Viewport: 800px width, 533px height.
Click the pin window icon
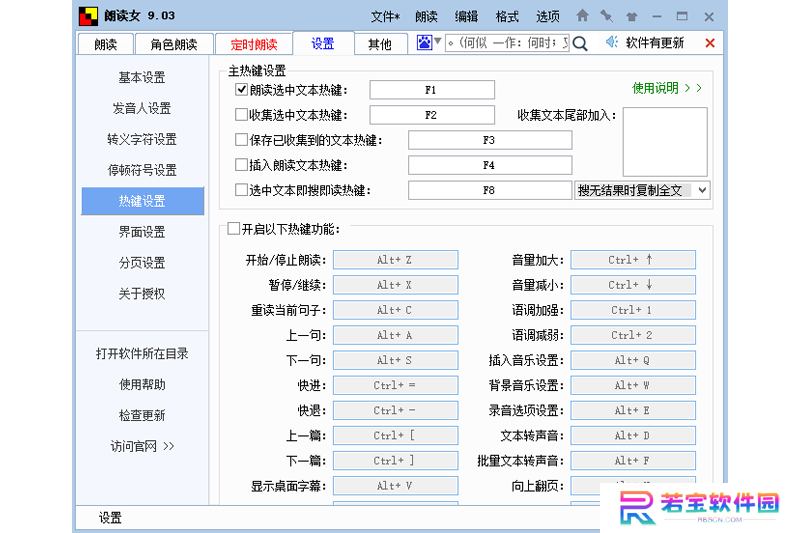click(x=607, y=16)
